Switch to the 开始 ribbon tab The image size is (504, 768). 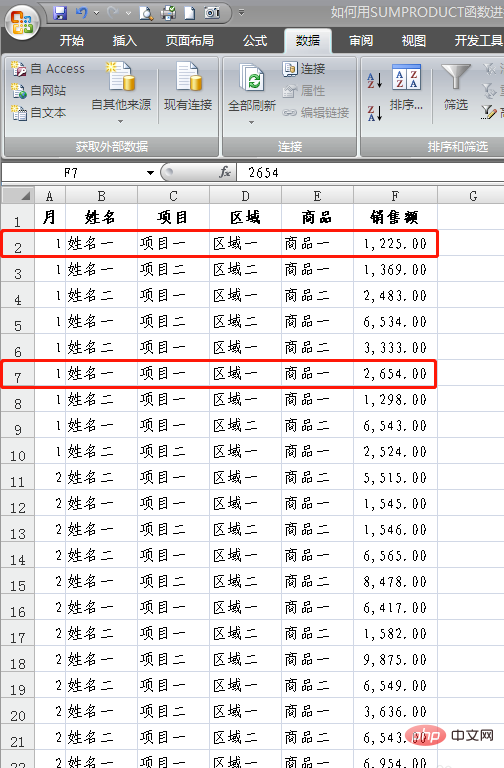pos(72,41)
